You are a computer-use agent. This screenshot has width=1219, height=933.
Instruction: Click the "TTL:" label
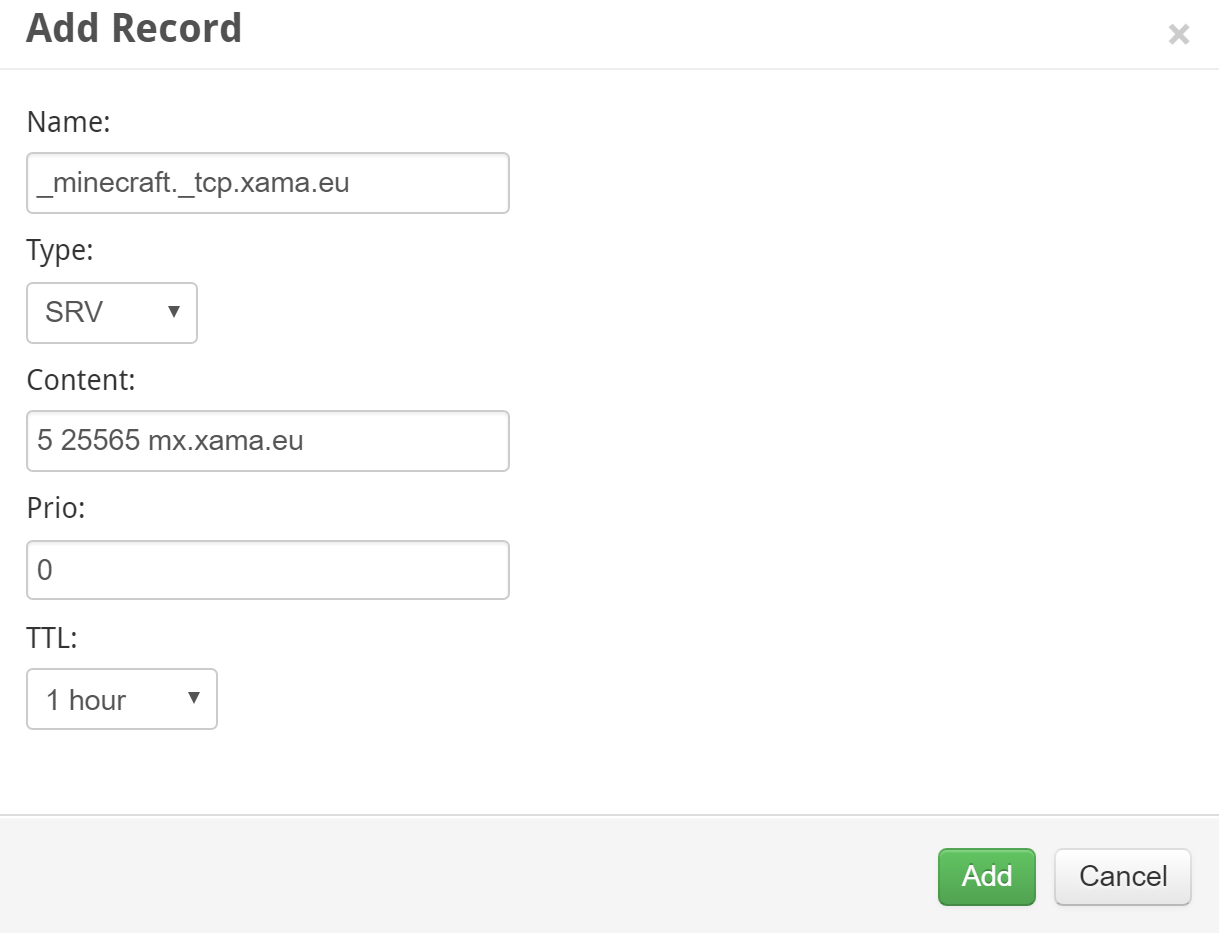pyautogui.click(x=52, y=637)
